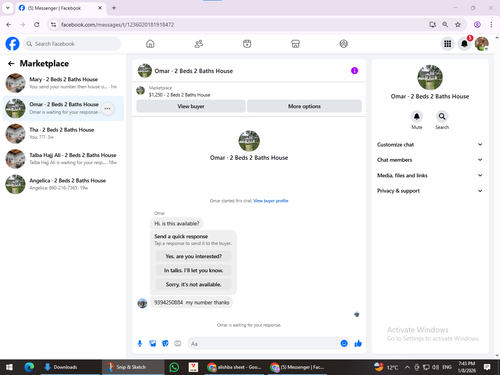Click the View buyer button
The width and height of the screenshot is (500, 375).
pyautogui.click(x=191, y=106)
